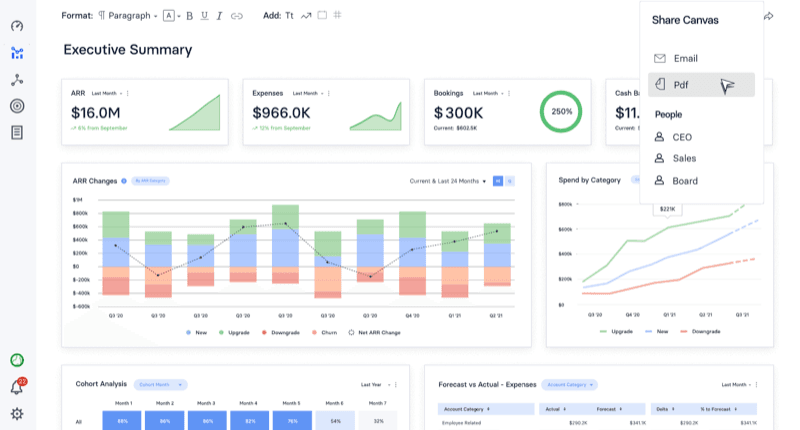Click the share arrow icon at top right

pyautogui.click(x=768, y=16)
